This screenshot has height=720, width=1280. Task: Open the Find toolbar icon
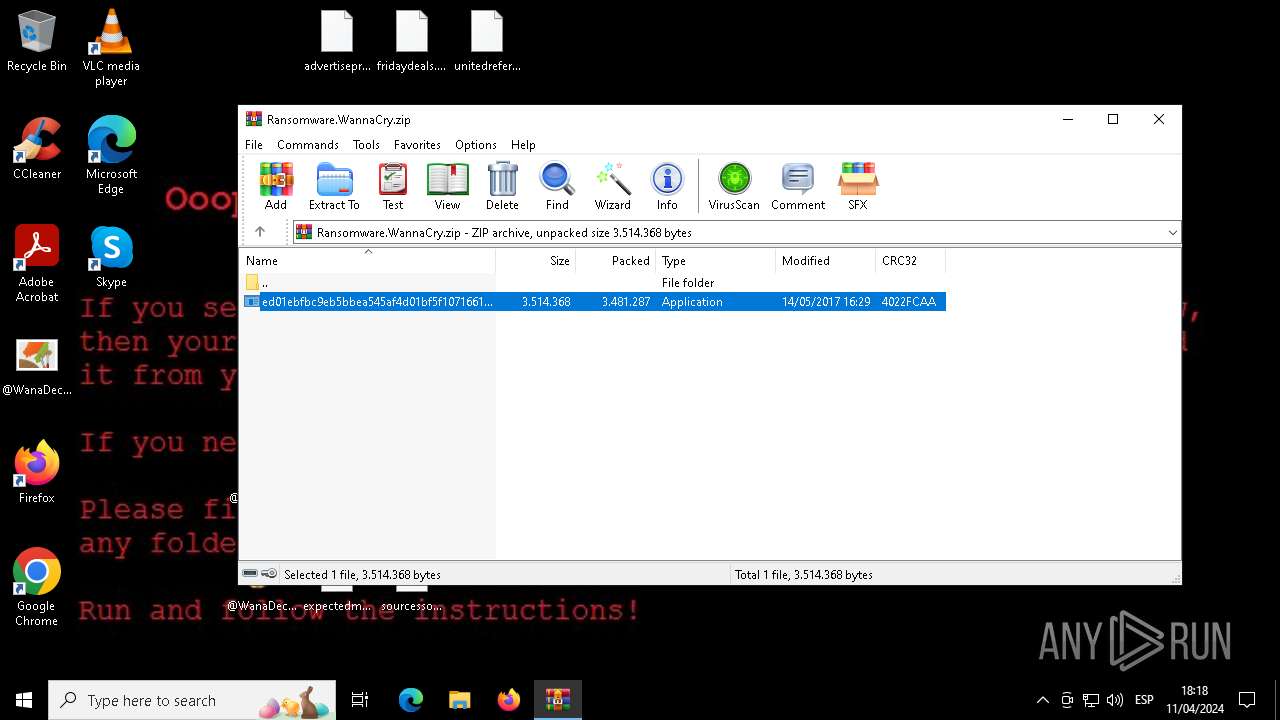tap(557, 187)
